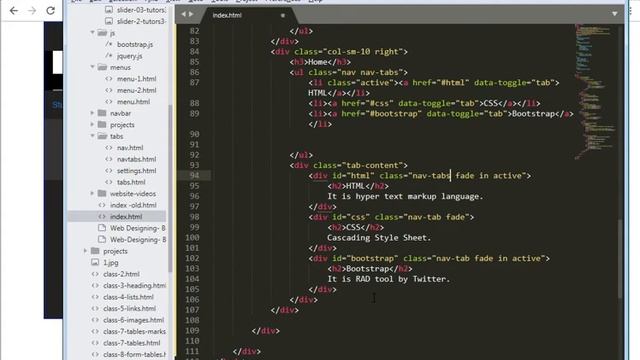Expand the inner projects folder under navbar
640x360 pixels.
pyautogui.click(x=92, y=124)
